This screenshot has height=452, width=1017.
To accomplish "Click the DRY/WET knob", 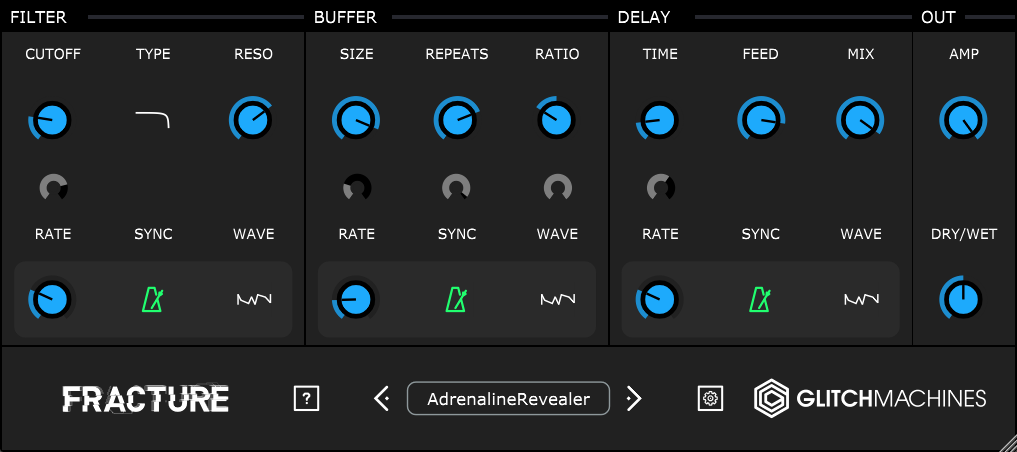I will point(963,300).
